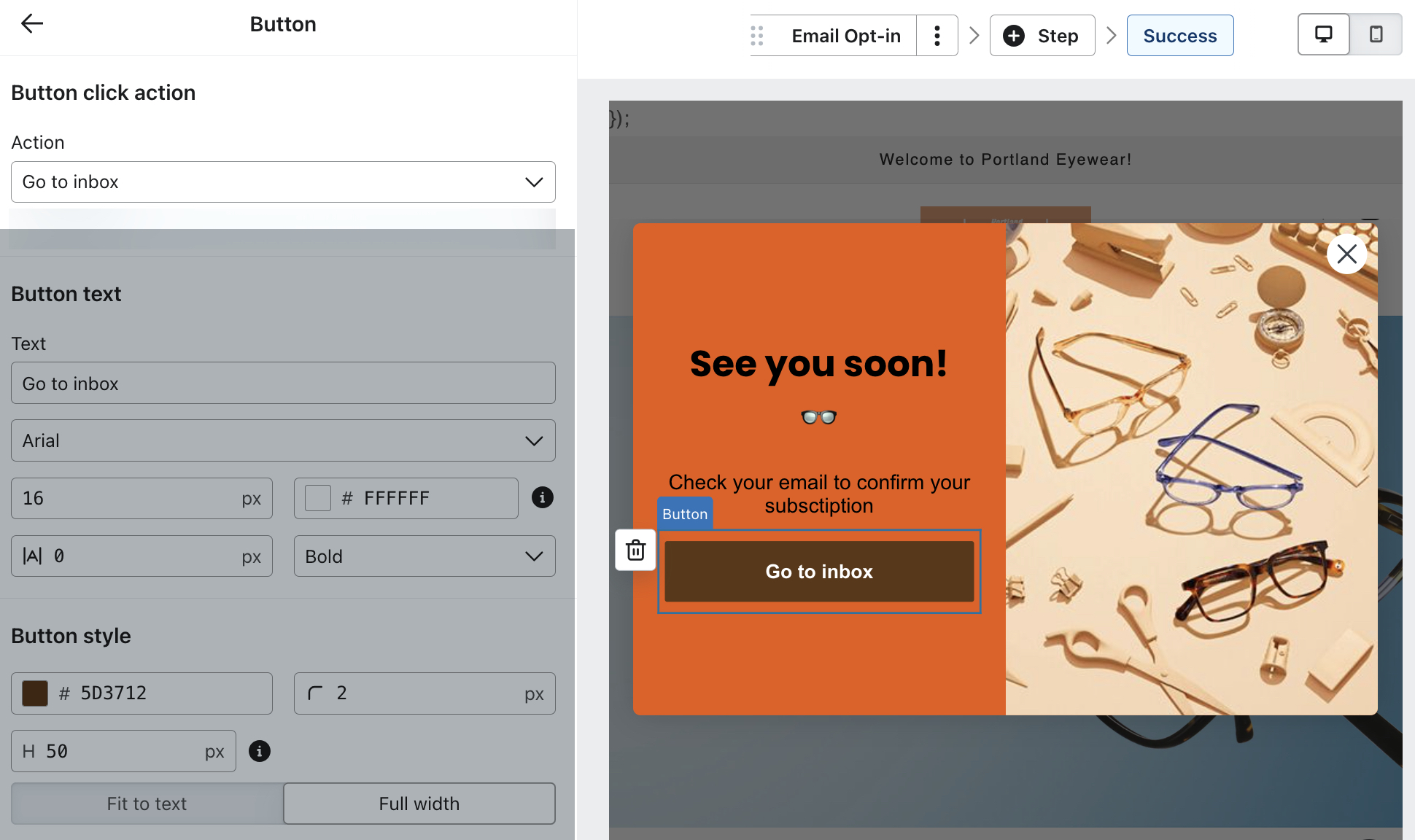This screenshot has width=1415, height=840.
Task: Click the Go to inbox preview button
Action: click(819, 572)
